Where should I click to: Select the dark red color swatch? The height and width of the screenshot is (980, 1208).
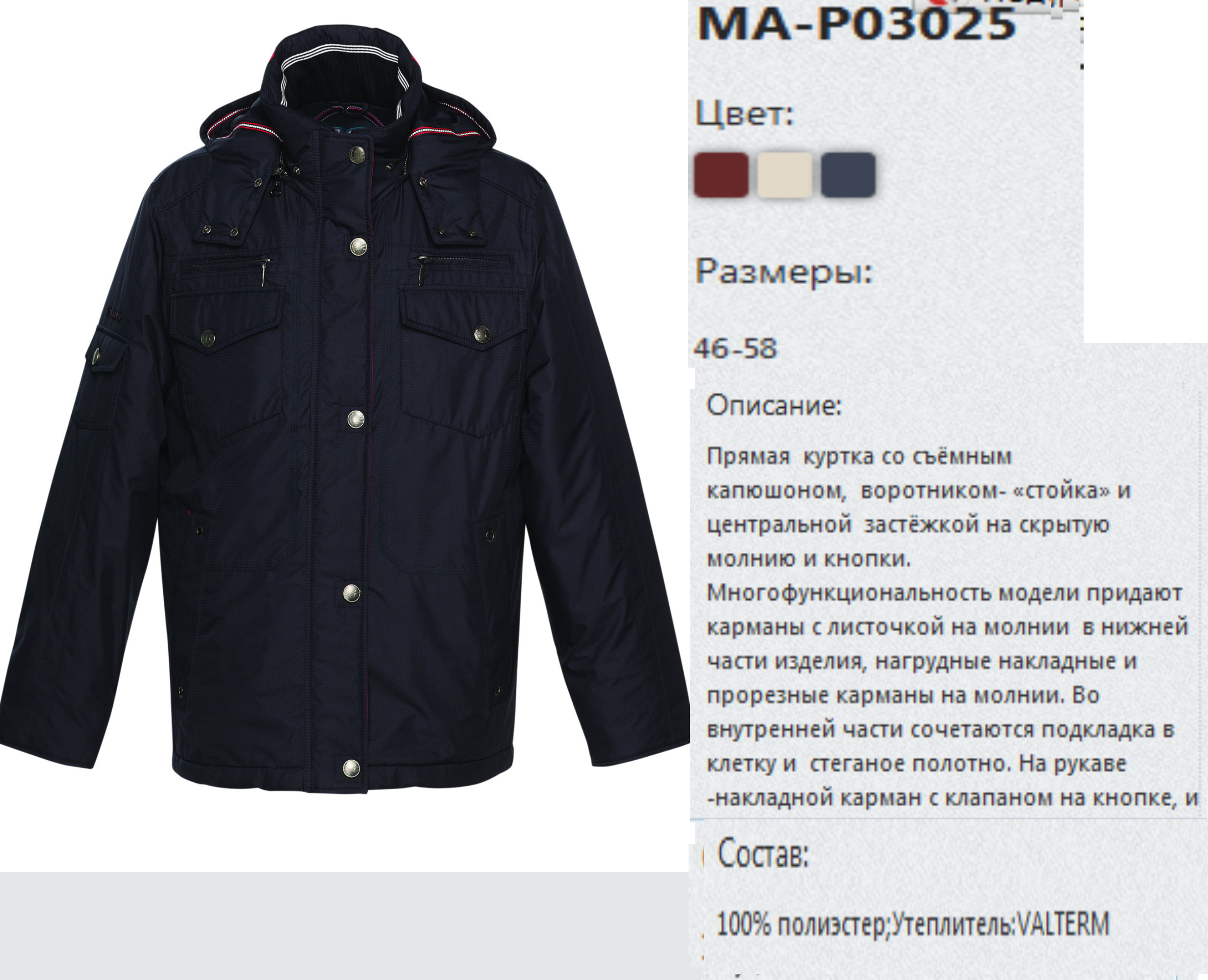click(x=721, y=175)
